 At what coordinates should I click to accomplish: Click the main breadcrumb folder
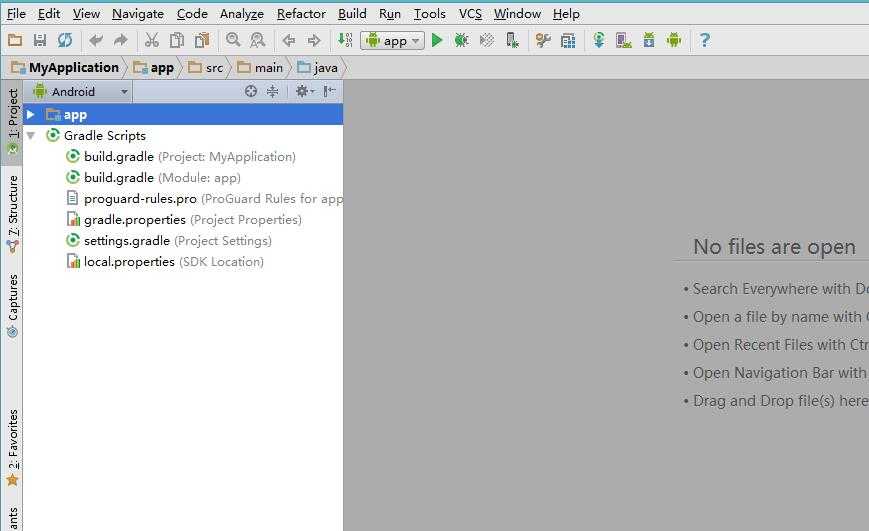click(x=260, y=68)
